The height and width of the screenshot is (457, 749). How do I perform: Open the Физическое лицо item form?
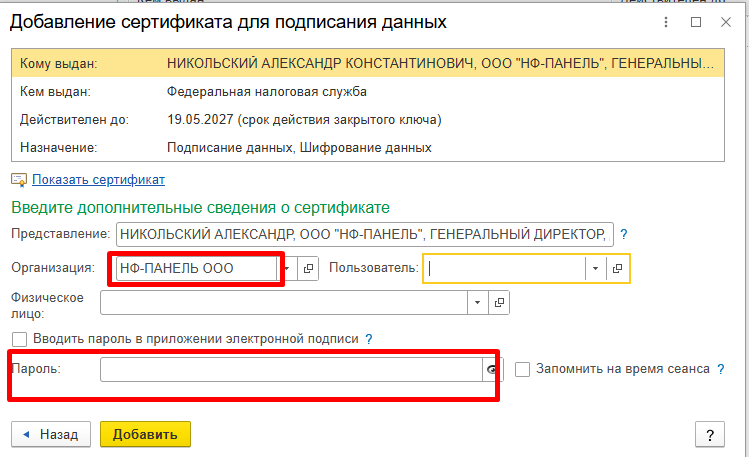pos(499,302)
